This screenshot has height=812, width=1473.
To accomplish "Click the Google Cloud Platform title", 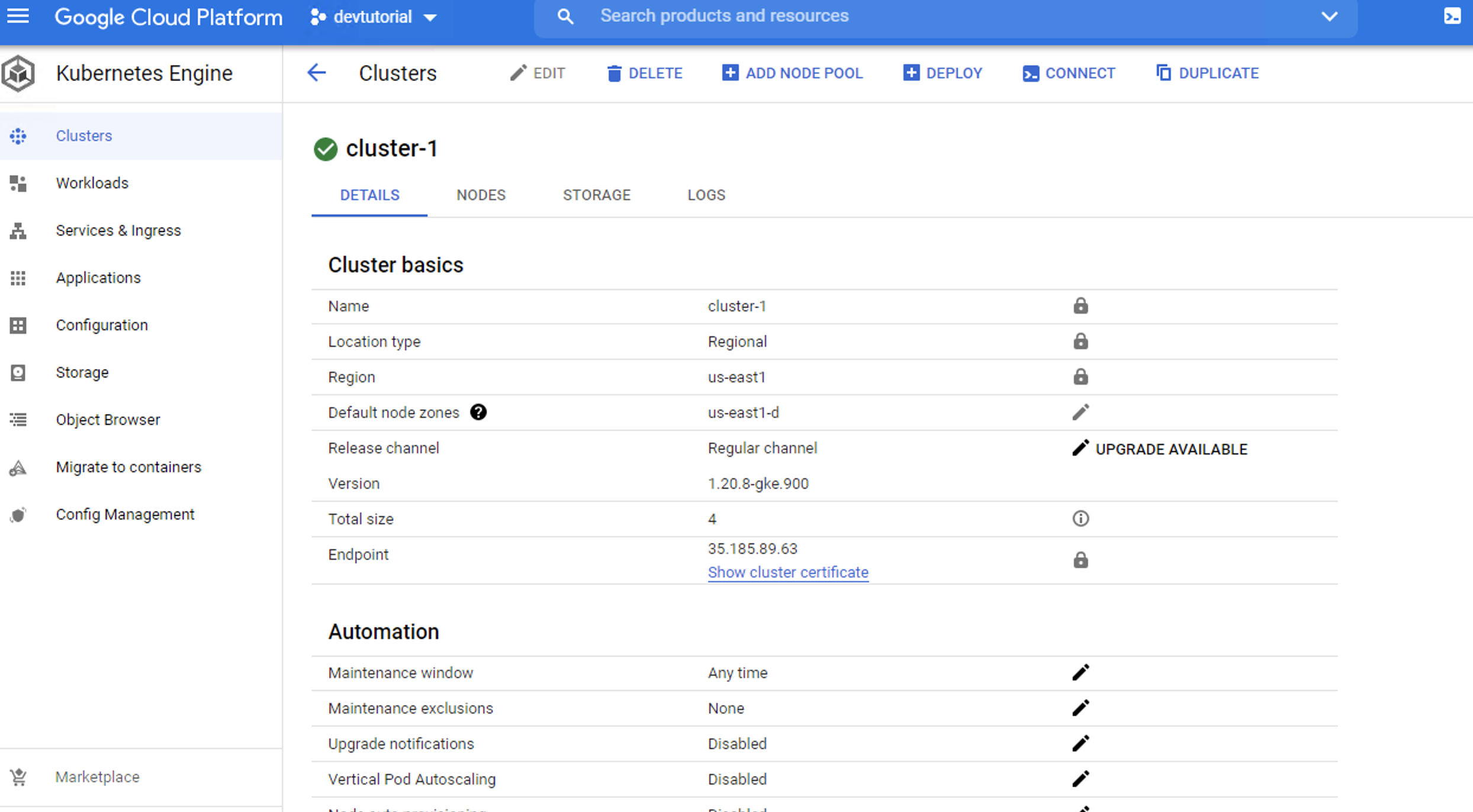I will tap(169, 17).
